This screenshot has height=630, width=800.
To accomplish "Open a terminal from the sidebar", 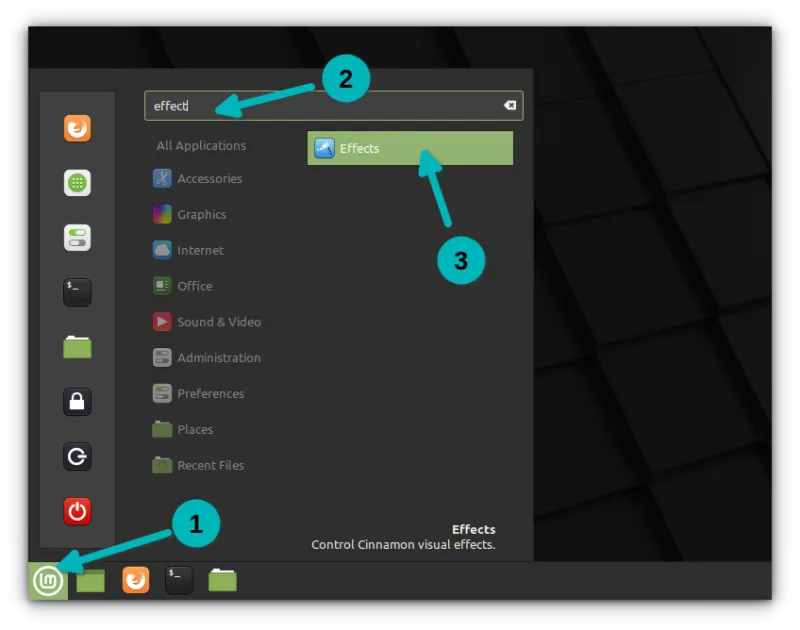I will pyautogui.click(x=77, y=292).
